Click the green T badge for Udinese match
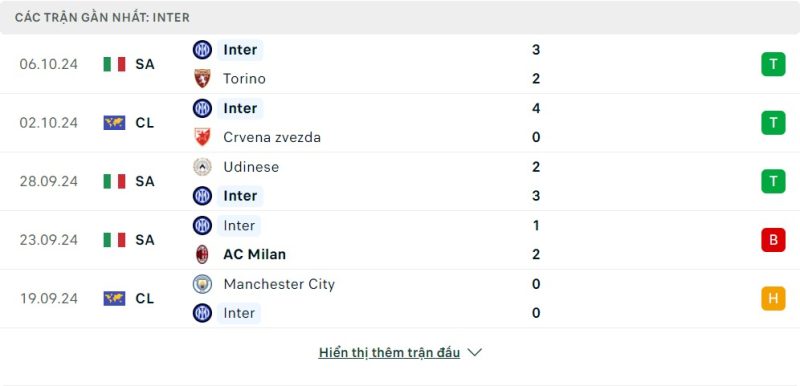This screenshot has height=386, width=800. [x=773, y=181]
